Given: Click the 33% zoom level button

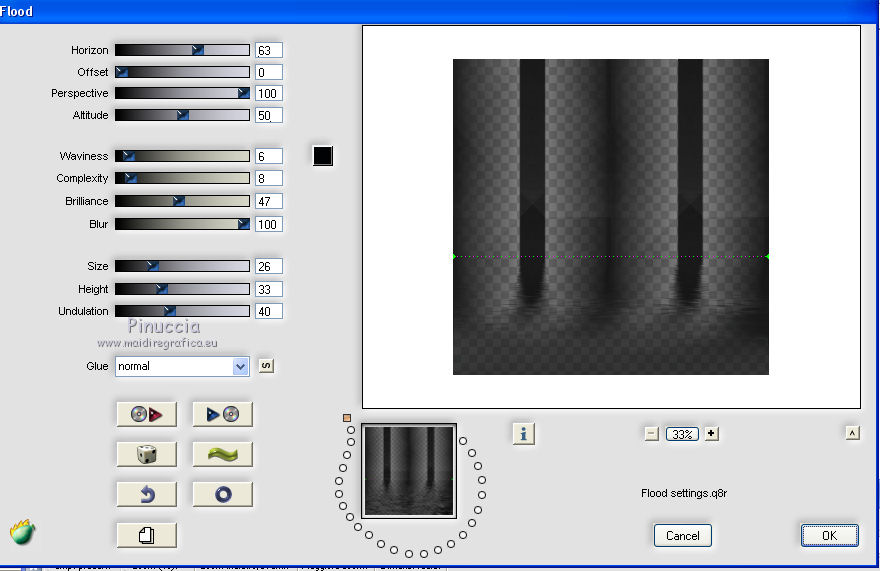Looking at the screenshot, I should coord(682,434).
